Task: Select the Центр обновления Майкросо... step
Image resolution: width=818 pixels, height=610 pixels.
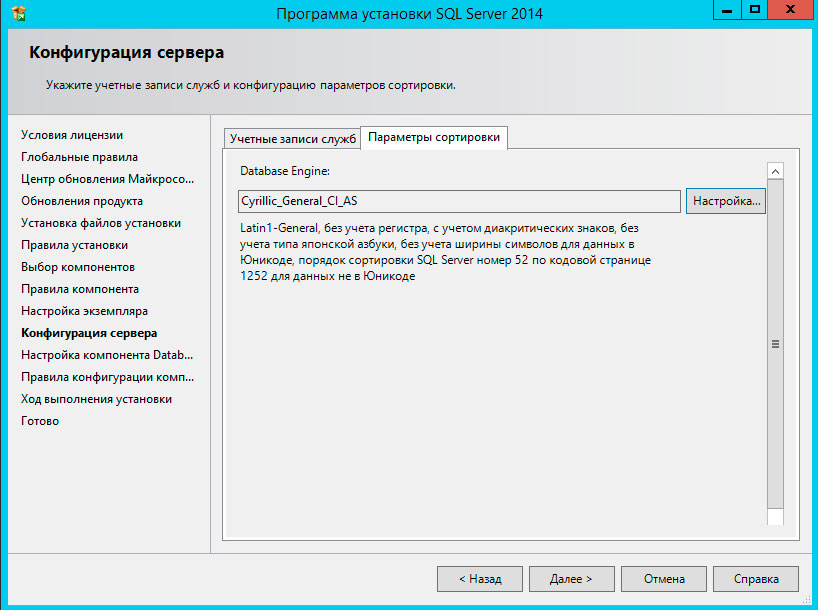Action: coord(107,179)
